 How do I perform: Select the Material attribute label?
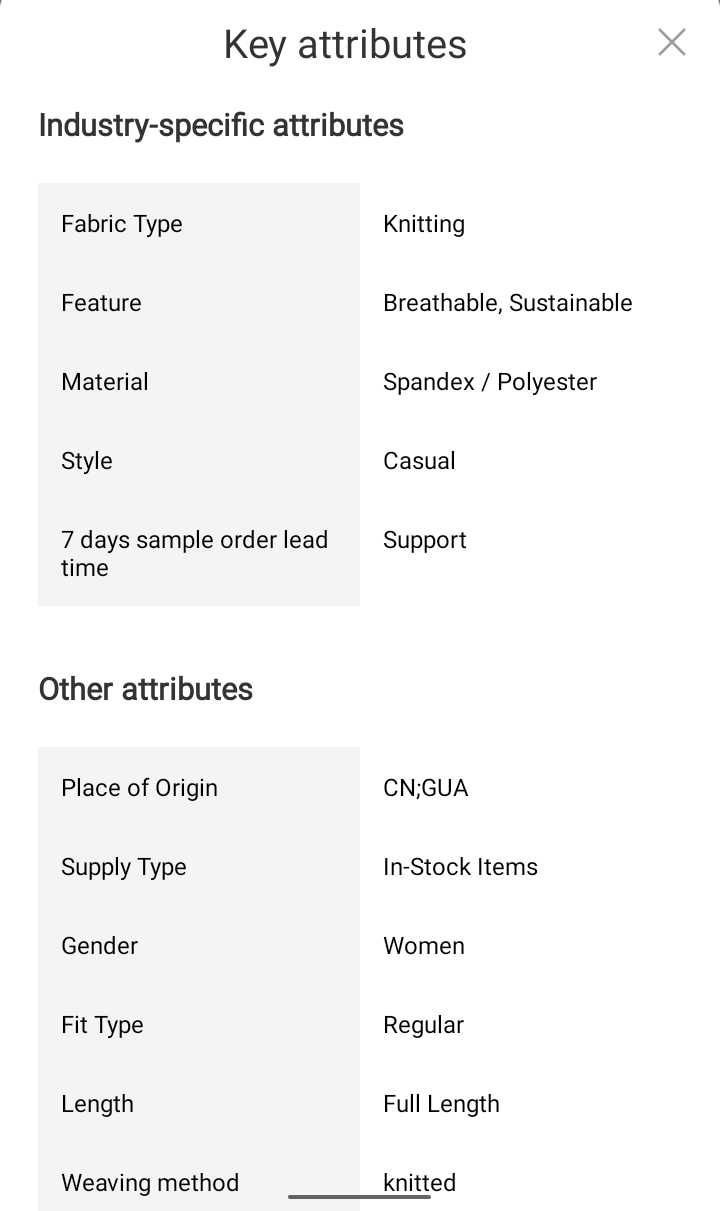105,382
